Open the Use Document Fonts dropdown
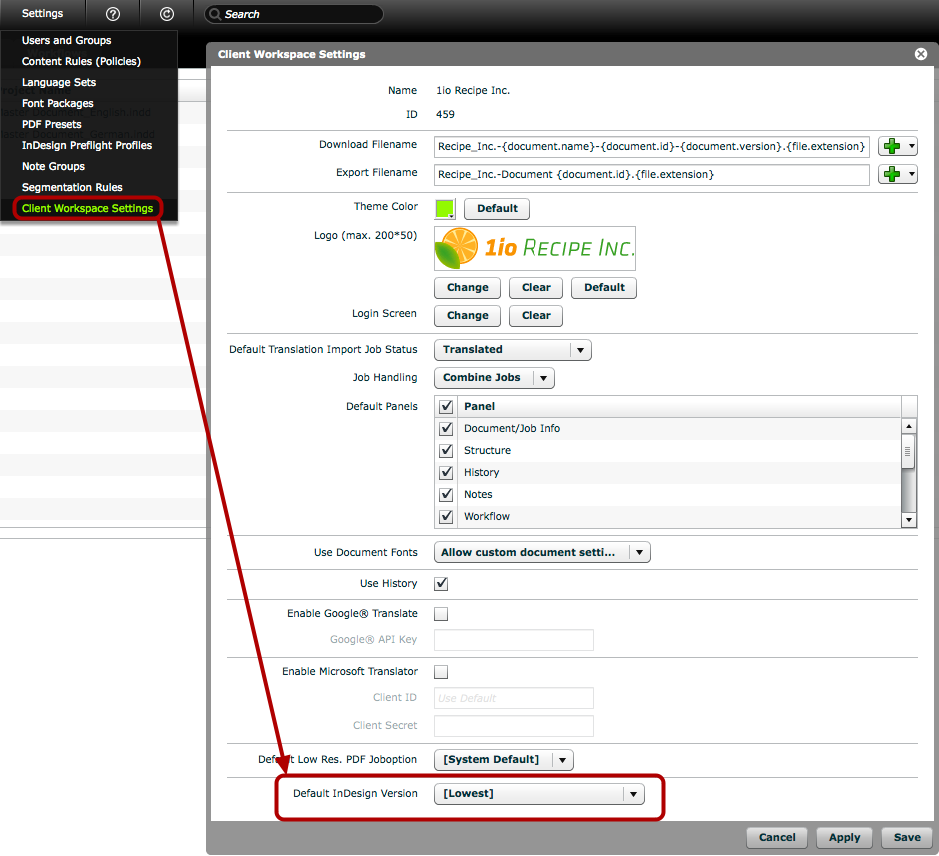Image resolution: width=939 pixels, height=856 pixels. tap(542, 552)
